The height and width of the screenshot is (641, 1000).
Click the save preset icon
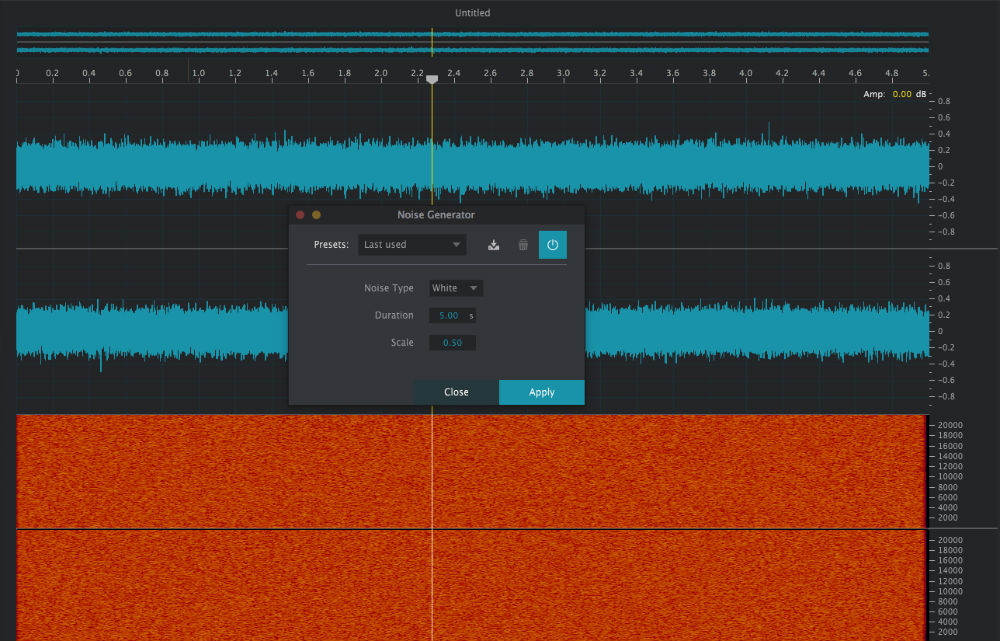(494, 245)
